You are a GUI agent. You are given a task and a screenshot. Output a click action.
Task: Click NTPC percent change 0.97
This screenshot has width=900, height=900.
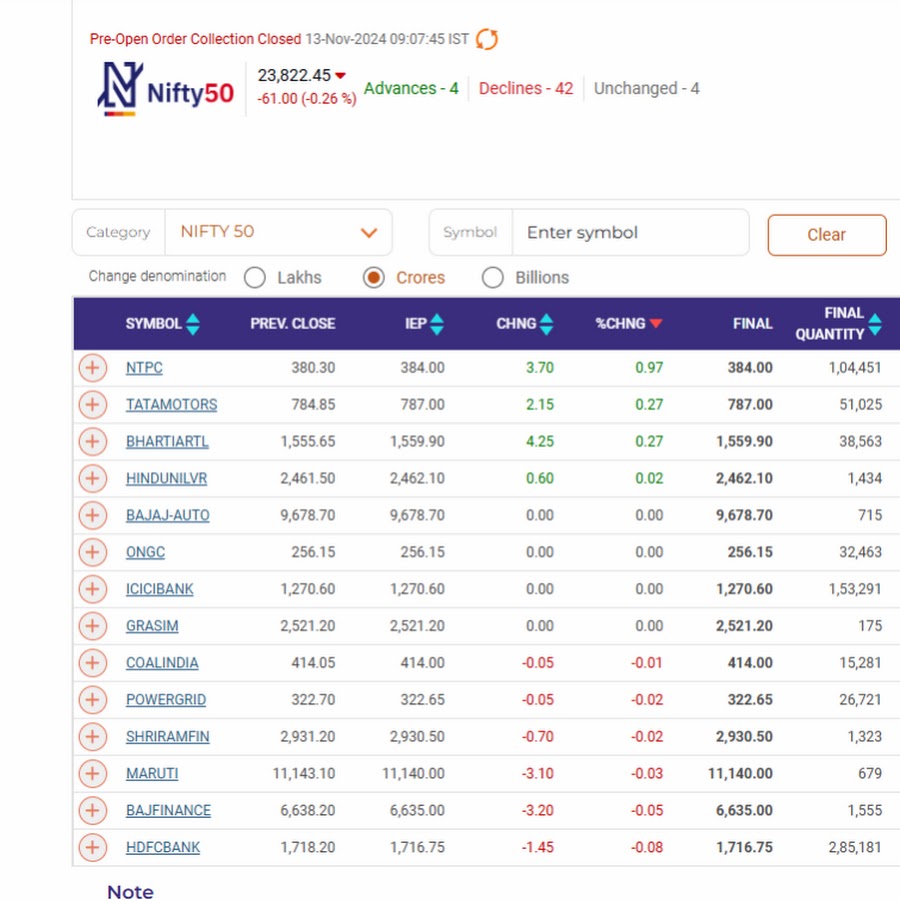[x=649, y=368]
